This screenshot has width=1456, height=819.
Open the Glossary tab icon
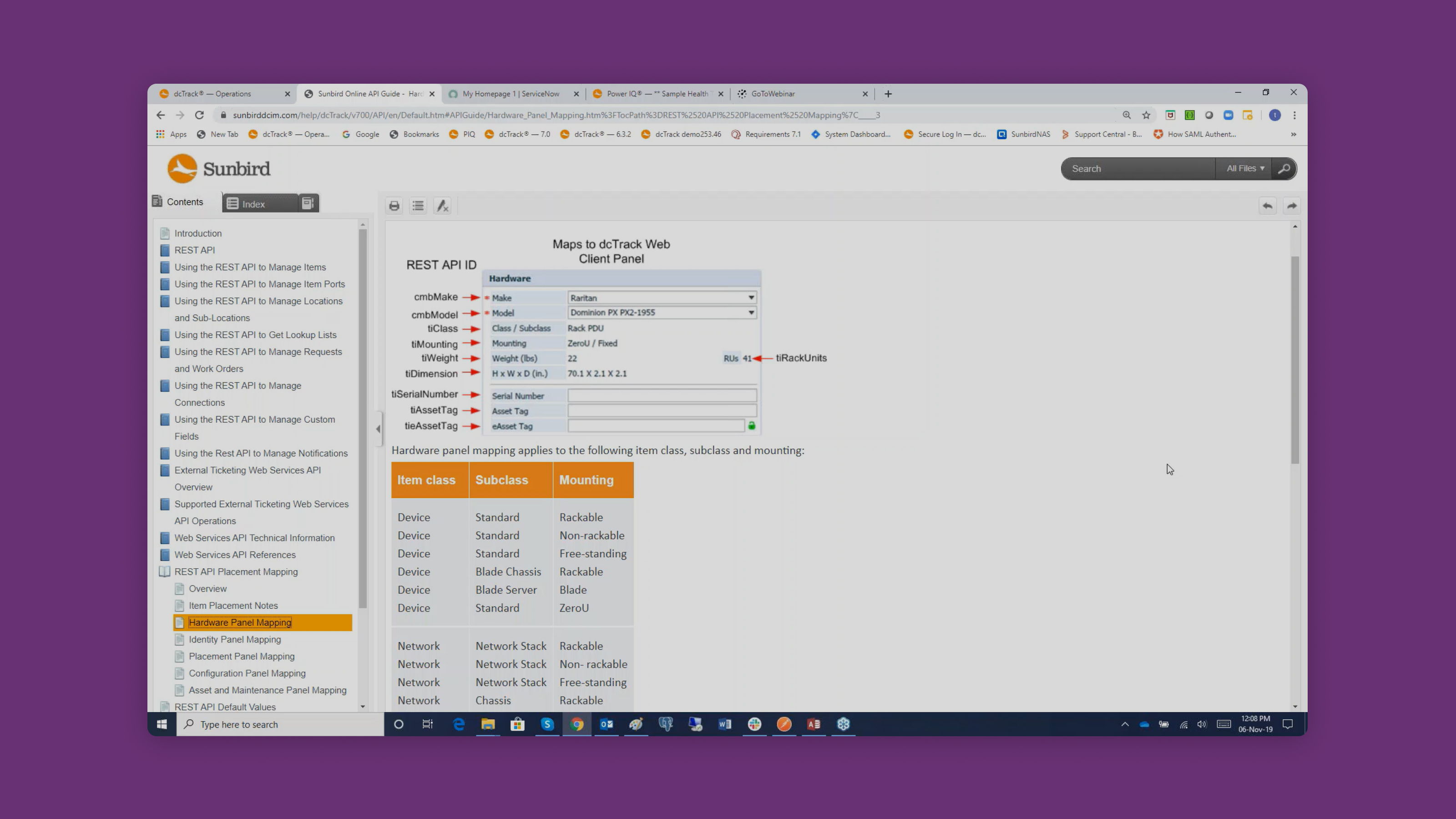(308, 203)
